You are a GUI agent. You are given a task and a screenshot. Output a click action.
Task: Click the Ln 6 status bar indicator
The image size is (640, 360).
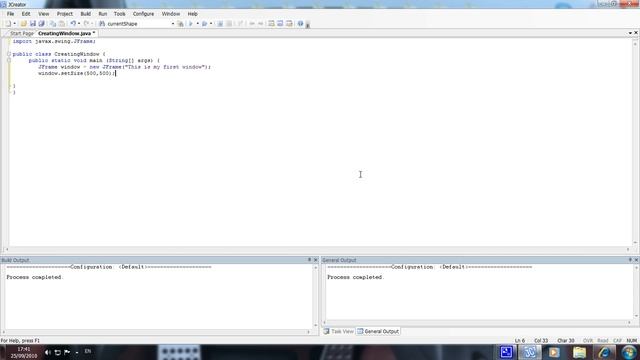520,340
